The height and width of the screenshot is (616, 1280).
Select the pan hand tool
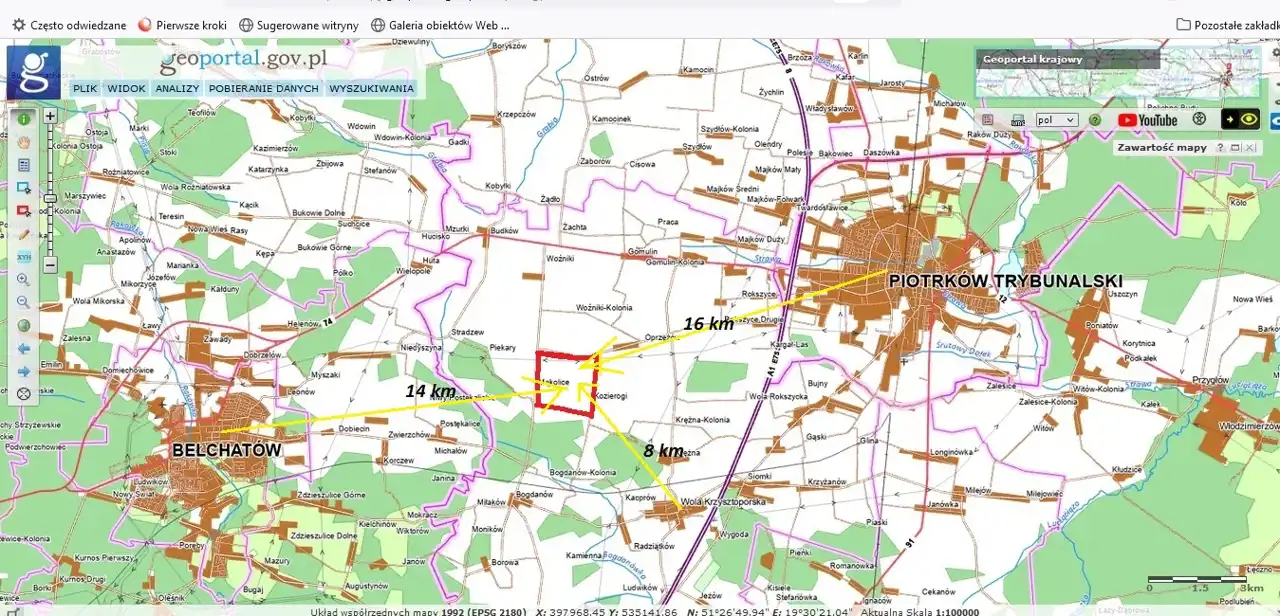coord(24,142)
